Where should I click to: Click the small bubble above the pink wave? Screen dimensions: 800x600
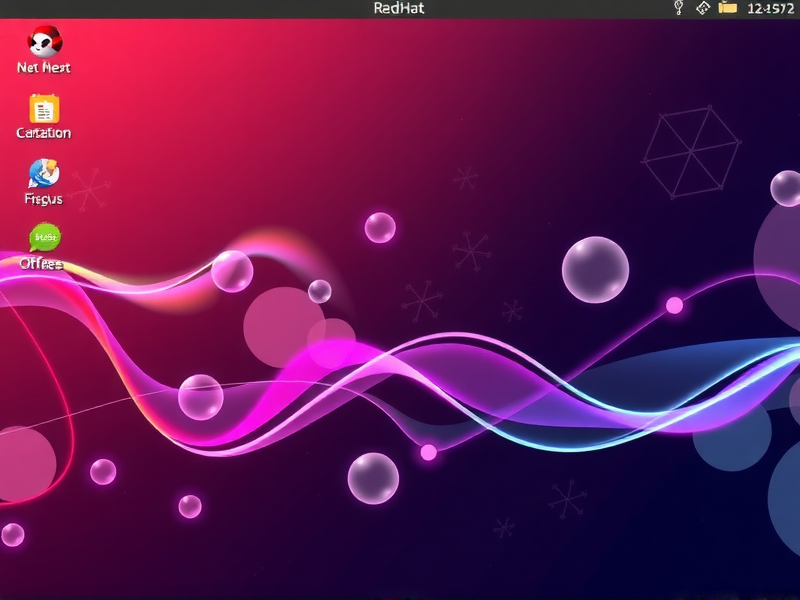click(x=380, y=227)
